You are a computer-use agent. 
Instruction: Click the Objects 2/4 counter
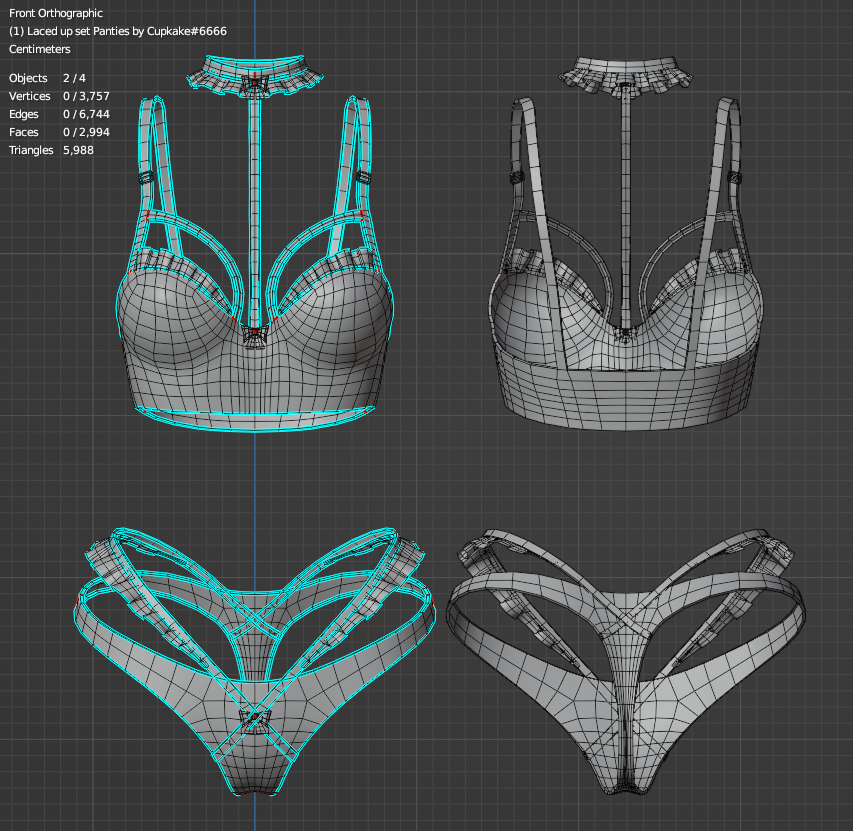[43, 78]
